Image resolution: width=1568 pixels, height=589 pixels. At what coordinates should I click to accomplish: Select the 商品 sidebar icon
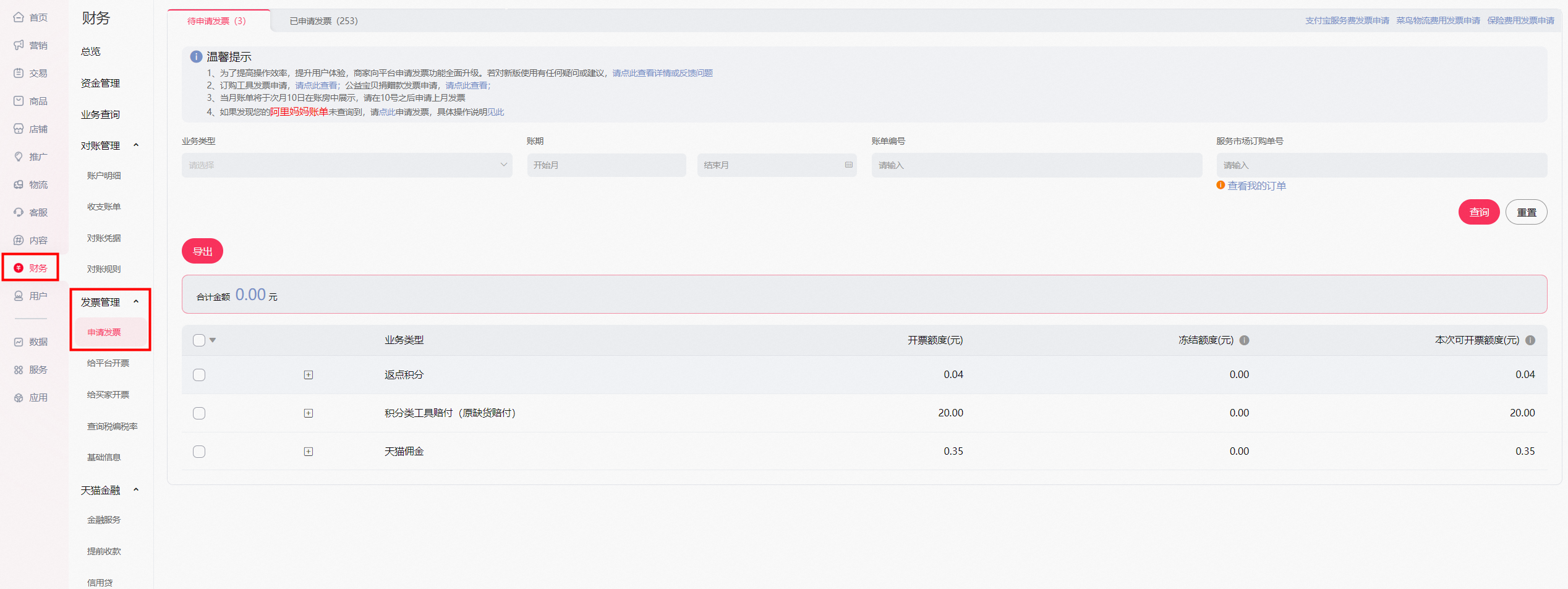tap(19, 101)
